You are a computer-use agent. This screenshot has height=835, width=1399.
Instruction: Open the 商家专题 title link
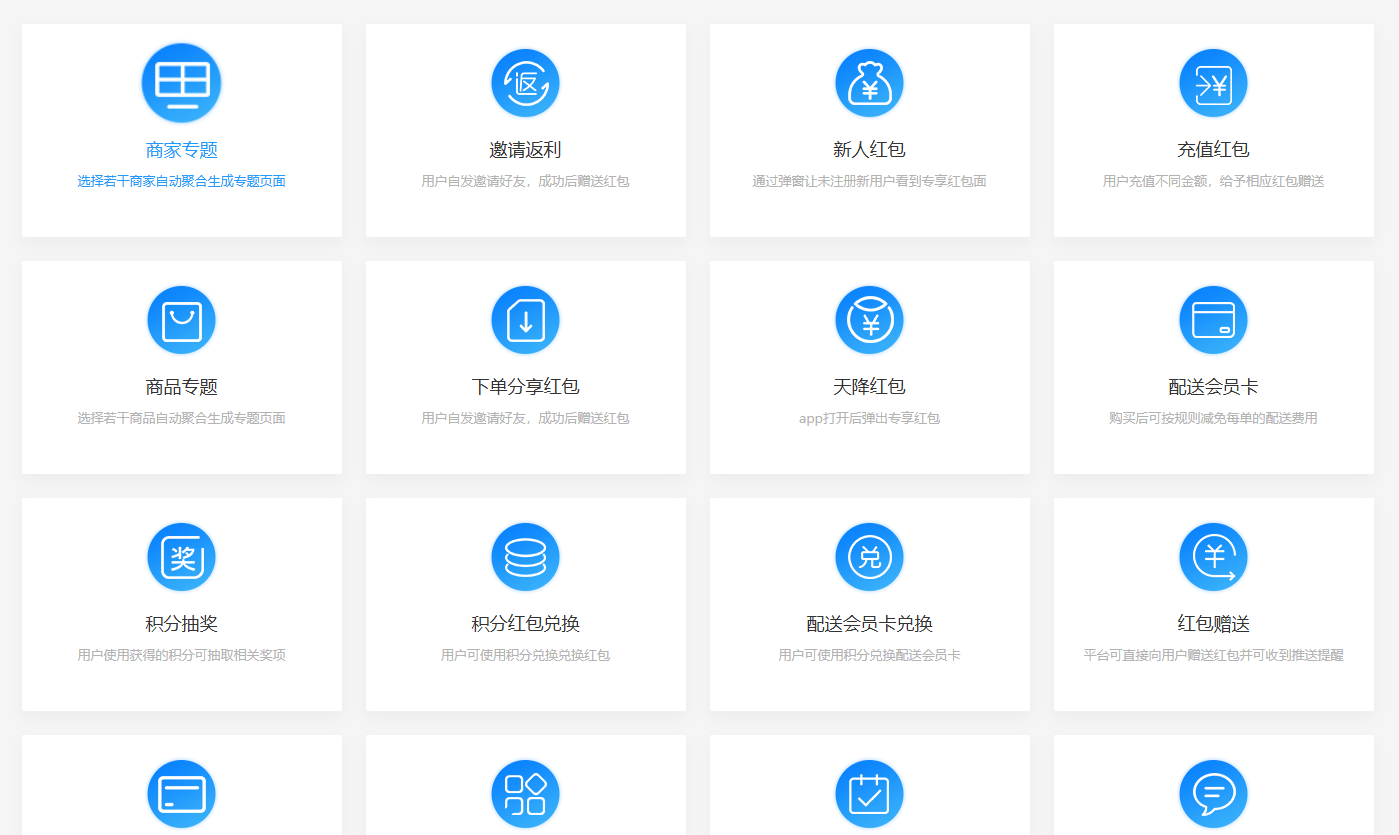181,150
